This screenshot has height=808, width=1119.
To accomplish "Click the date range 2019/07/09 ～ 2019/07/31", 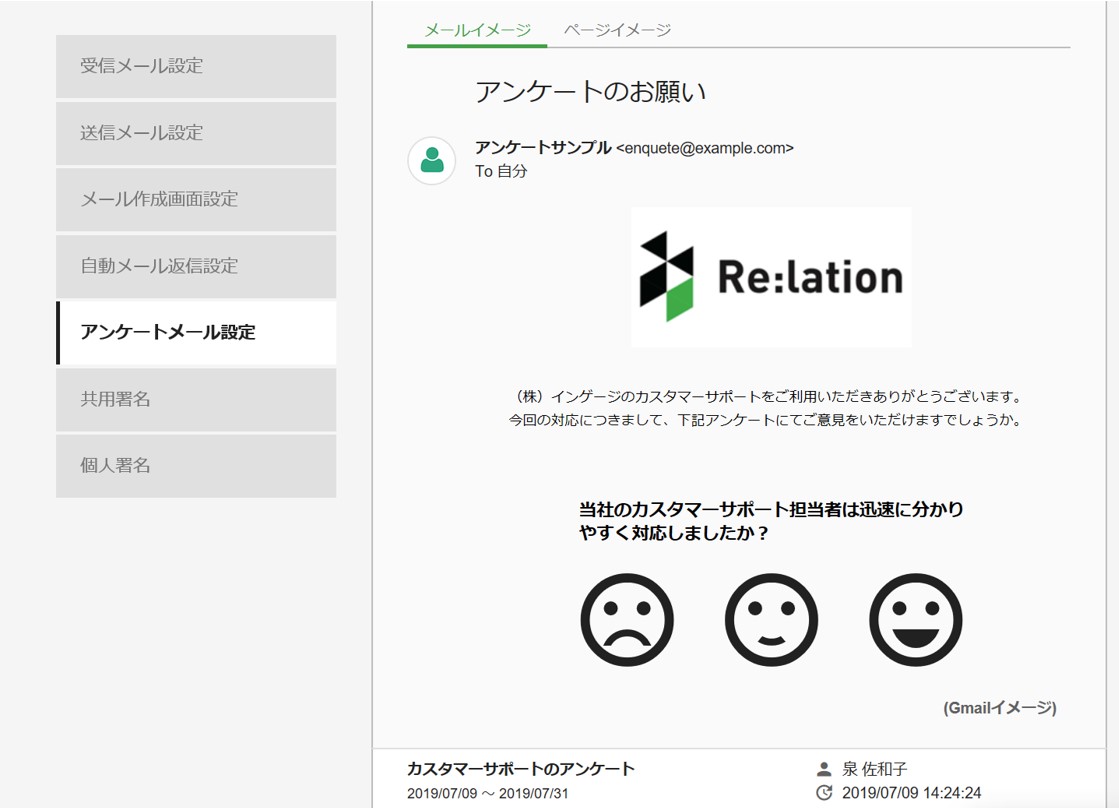I will click(x=487, y=793).
